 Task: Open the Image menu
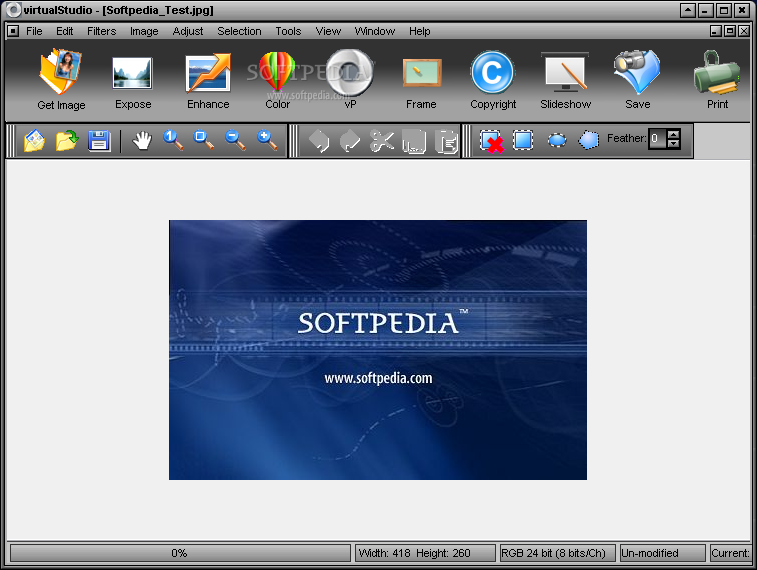144,31
